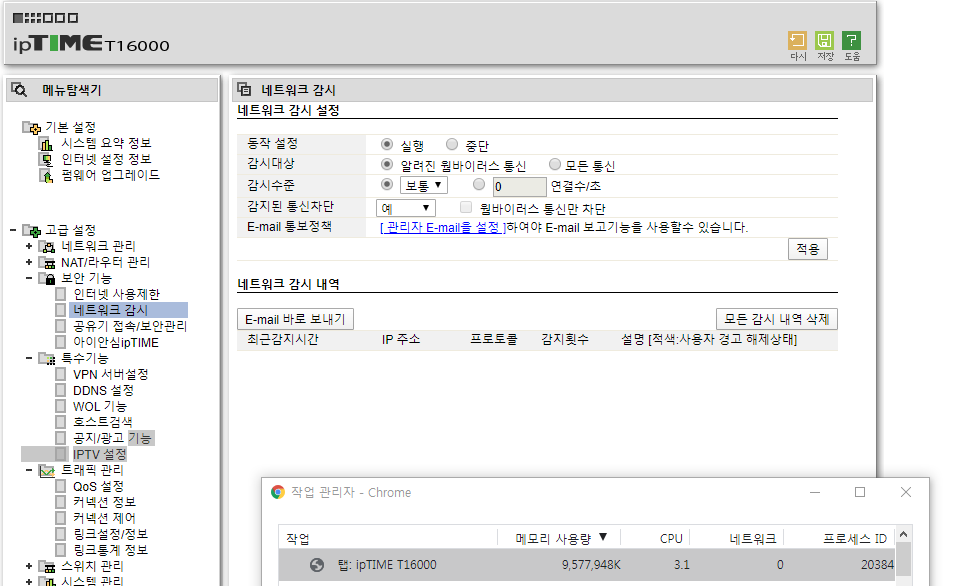Image resolution: width=969 pixels, height=586 pixels.
Task: Click the 저장 (save) icon in header
Action: [824, 41]
